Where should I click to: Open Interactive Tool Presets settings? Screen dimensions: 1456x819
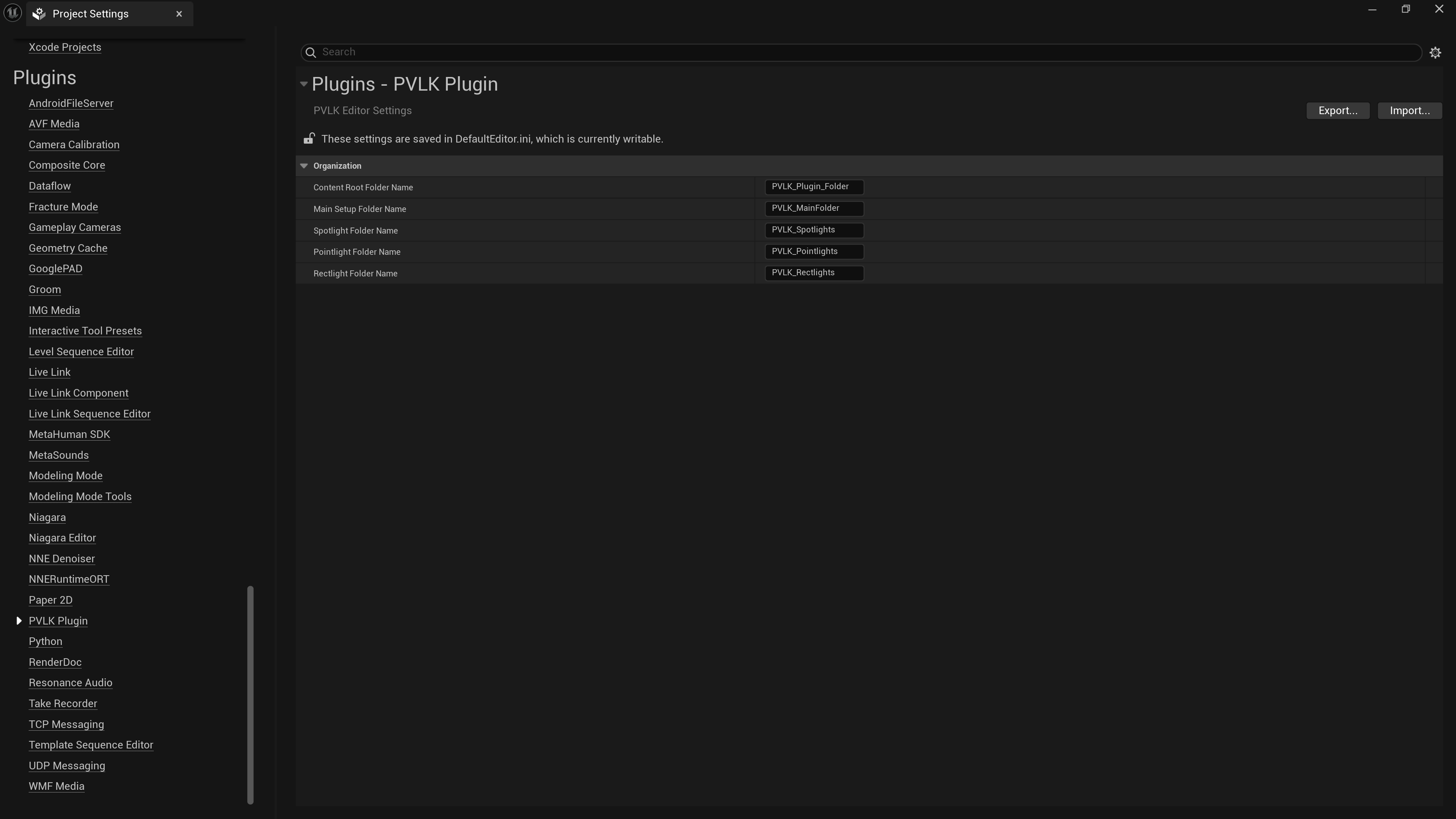[x=85, y=331]
